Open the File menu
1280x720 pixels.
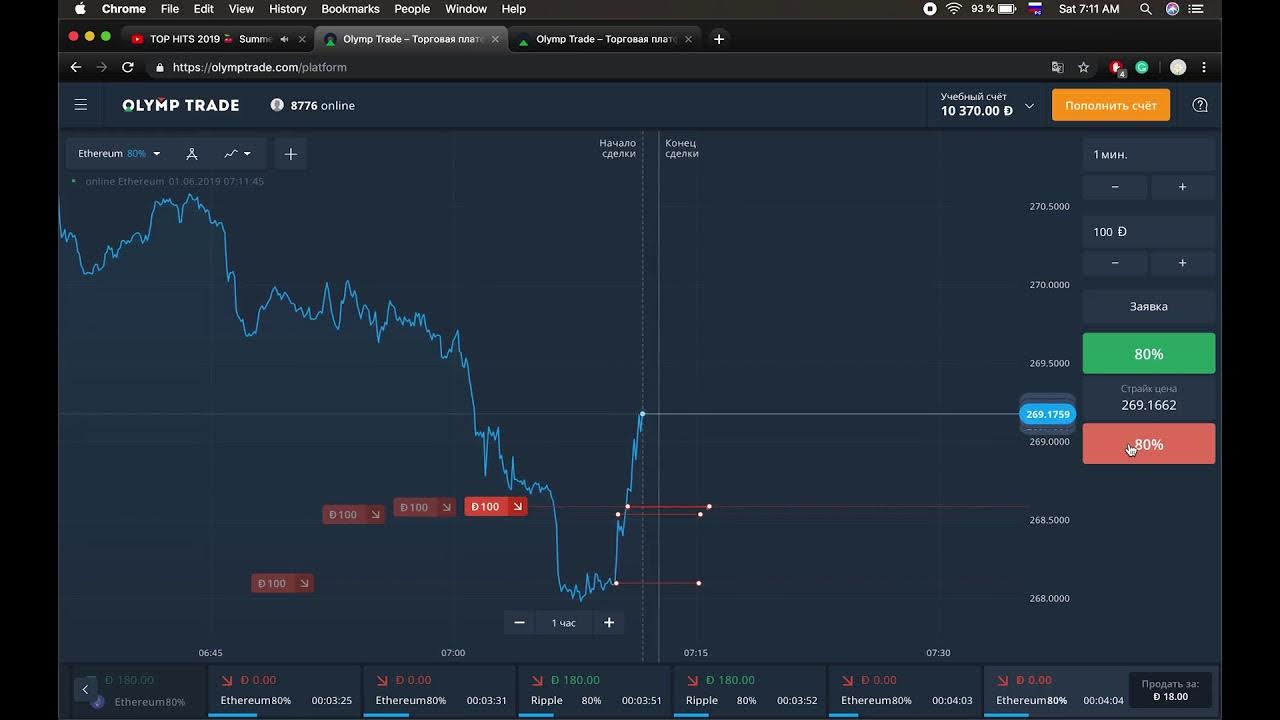[170, 9]
